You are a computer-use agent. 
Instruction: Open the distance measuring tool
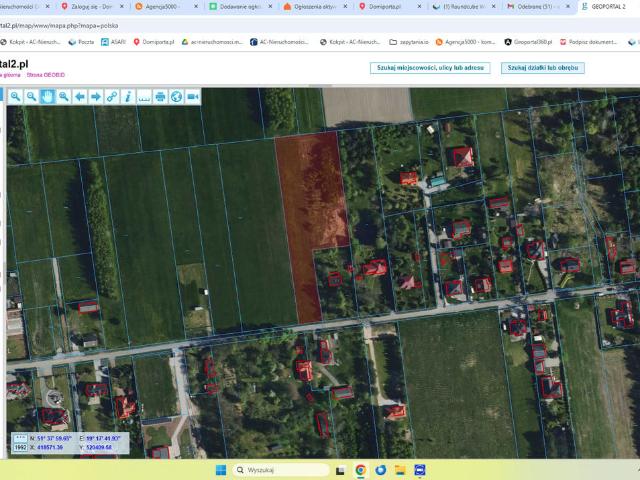click(144, 97)
